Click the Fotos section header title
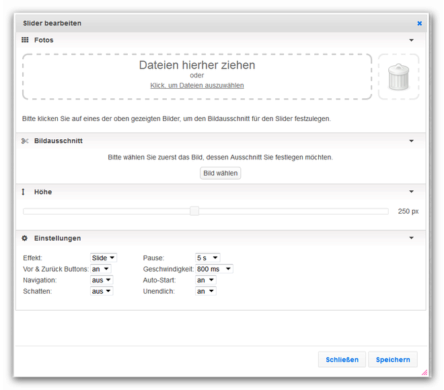The image size is (444, 390). click(44, 40)
